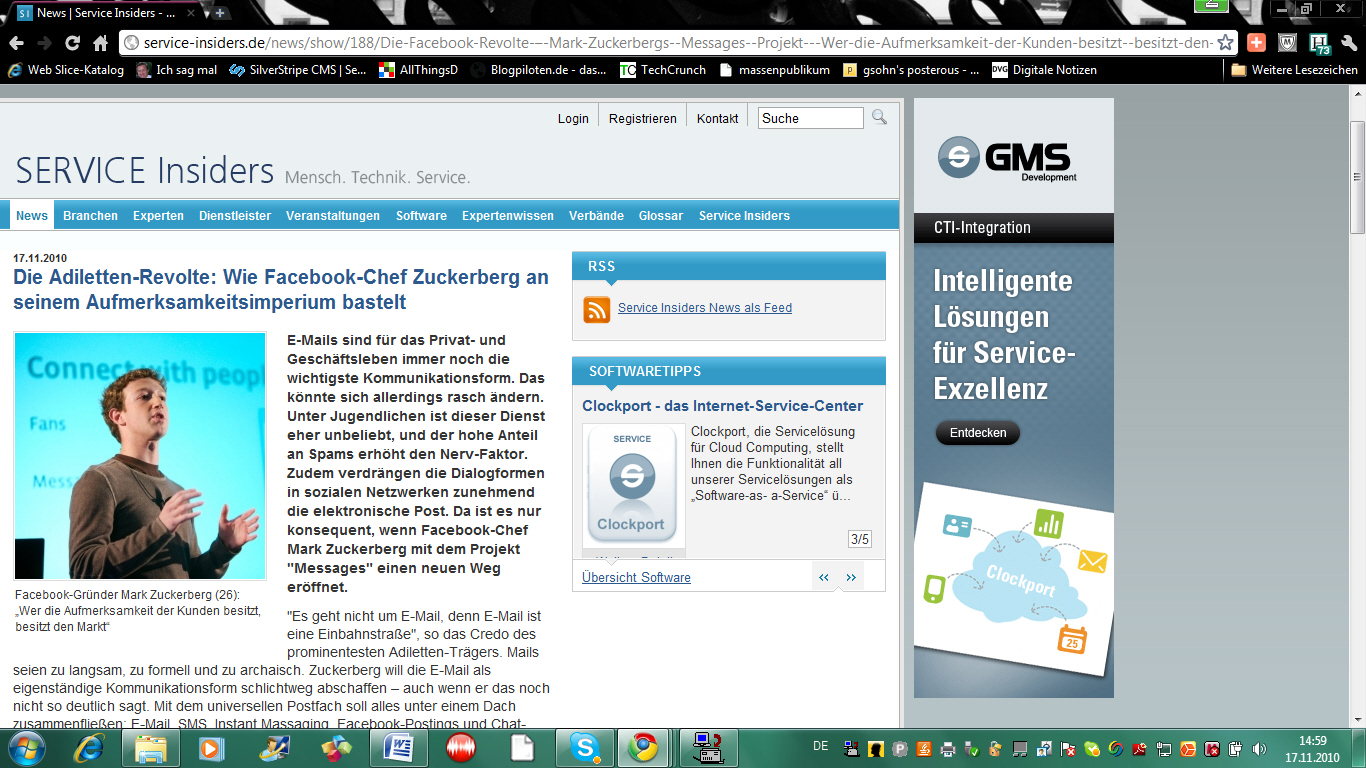The height and width of the screenshot is (768, 1366).
Task: Click the browser reload button
Action: pyautogui.click(x=72, y=43)
